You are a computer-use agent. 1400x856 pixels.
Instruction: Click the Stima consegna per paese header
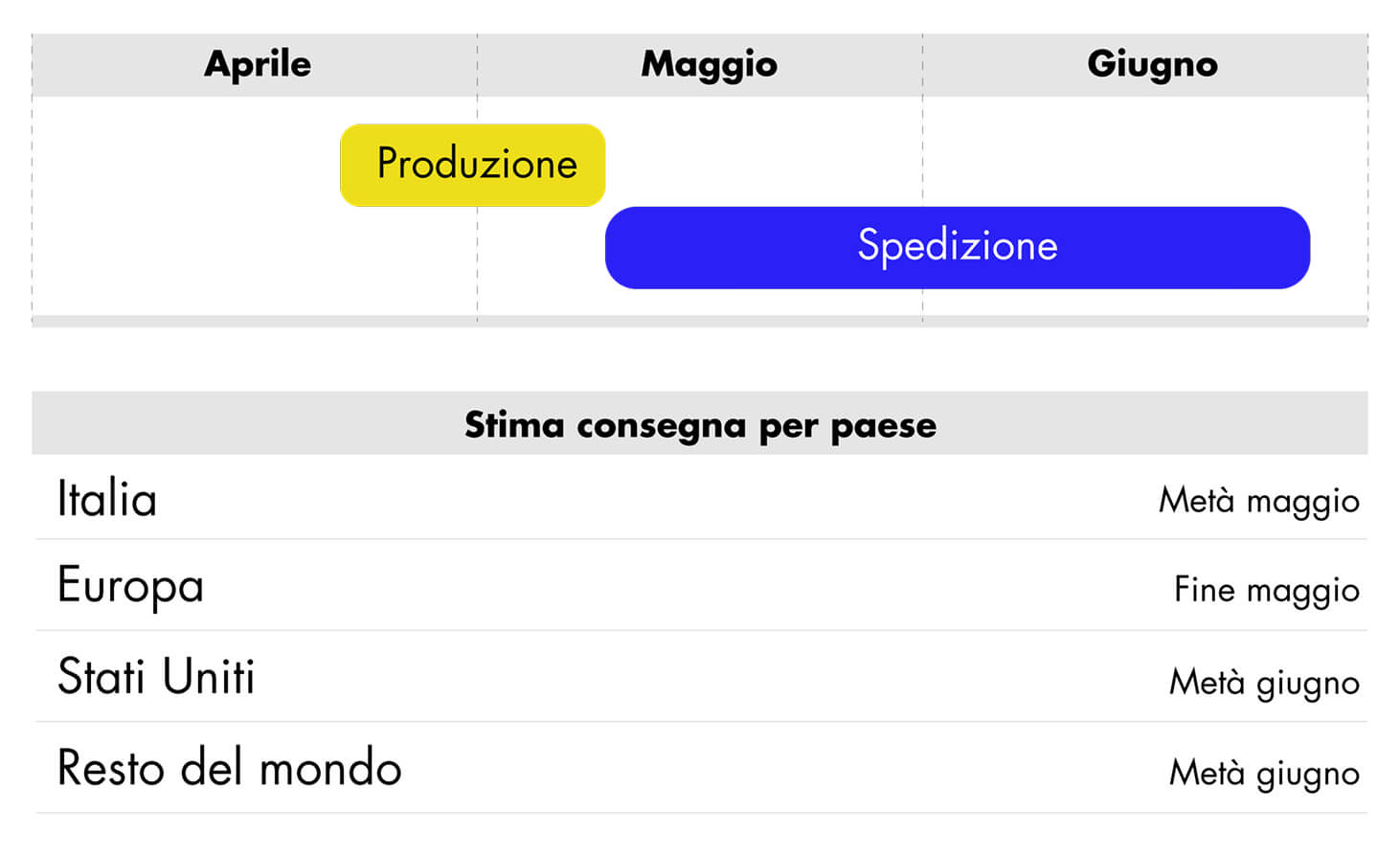700,424
